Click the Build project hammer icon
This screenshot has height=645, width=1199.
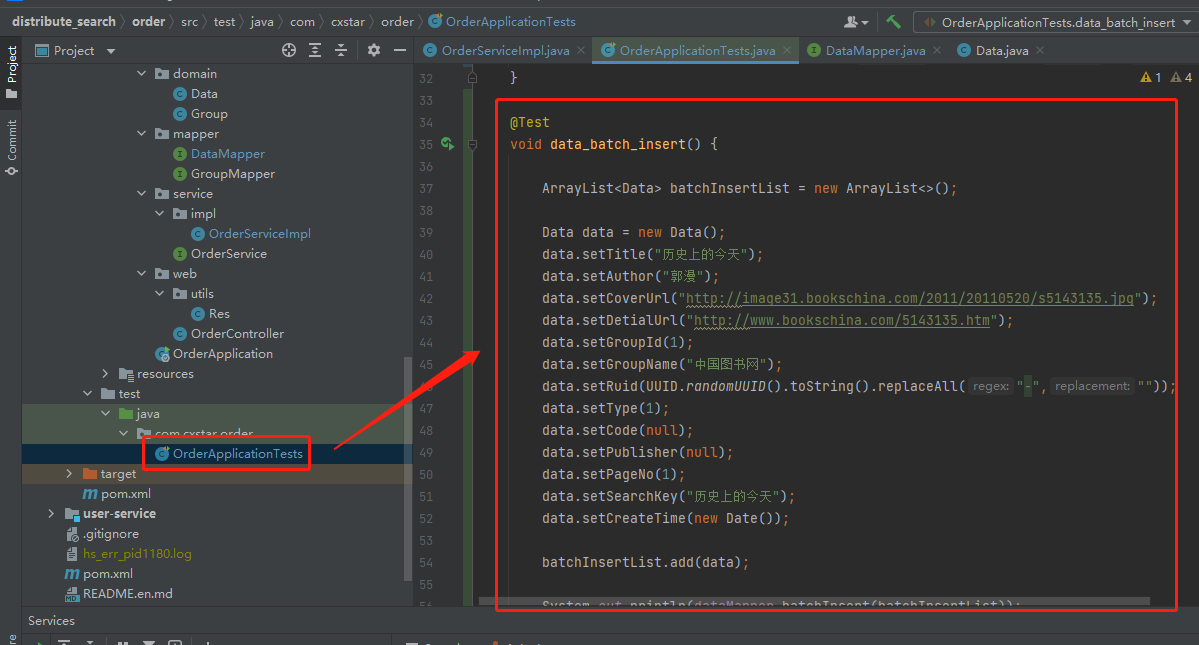[x=893, y=22]
